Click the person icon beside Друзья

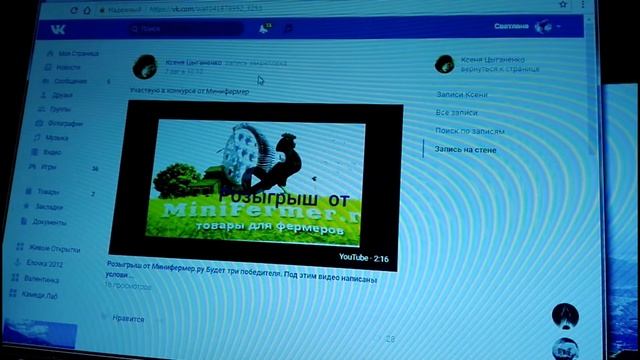tap(44, 95)
